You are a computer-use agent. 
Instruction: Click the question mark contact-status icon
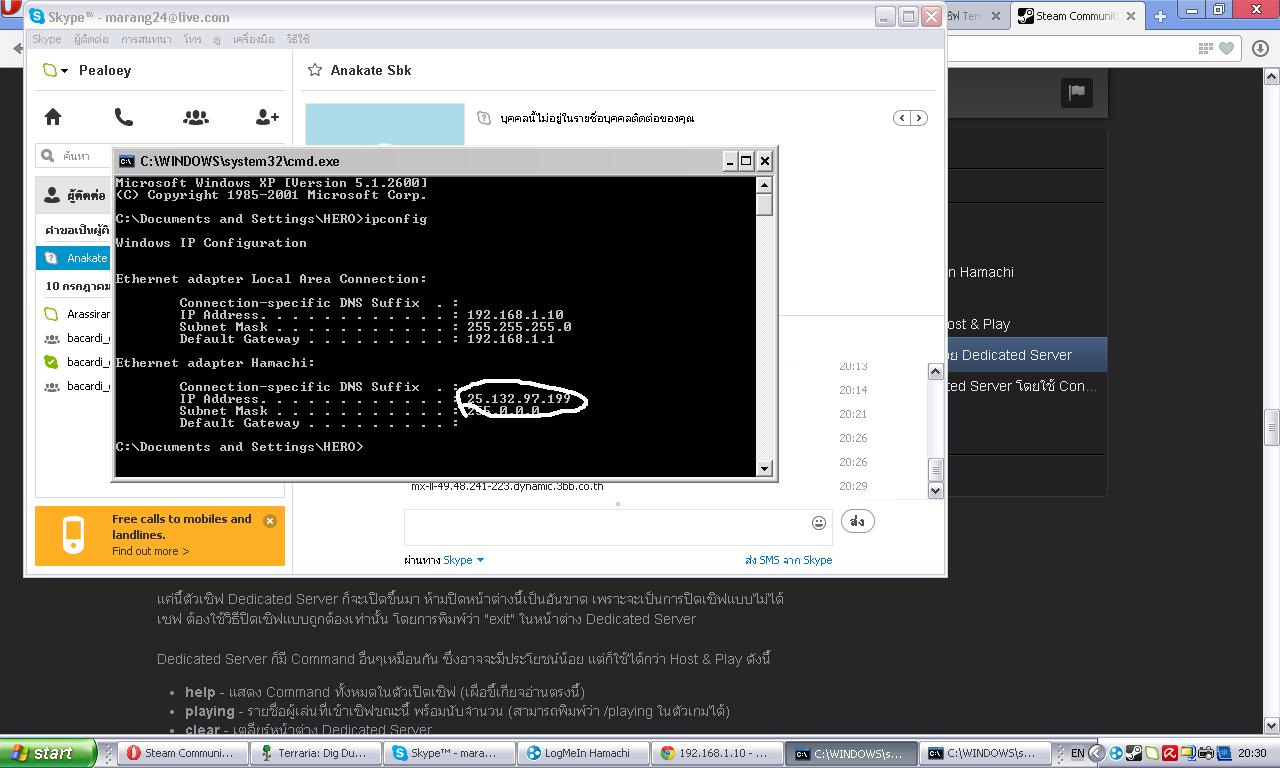coord(484,118)
